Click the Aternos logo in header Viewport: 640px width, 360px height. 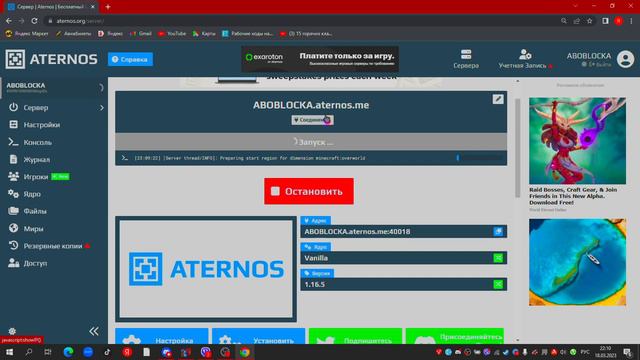[x=51, y=59]
